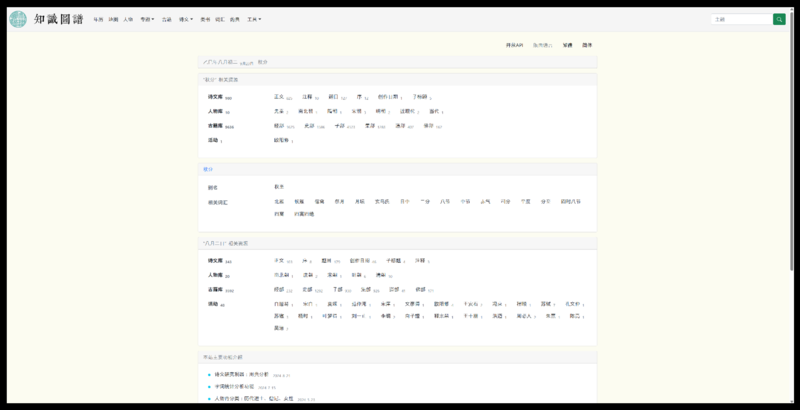800x410 pixels.
Task: Open 向子諲 in the 八月二日 活动 list
Action: pyautogui.click(x=412, y=316)
